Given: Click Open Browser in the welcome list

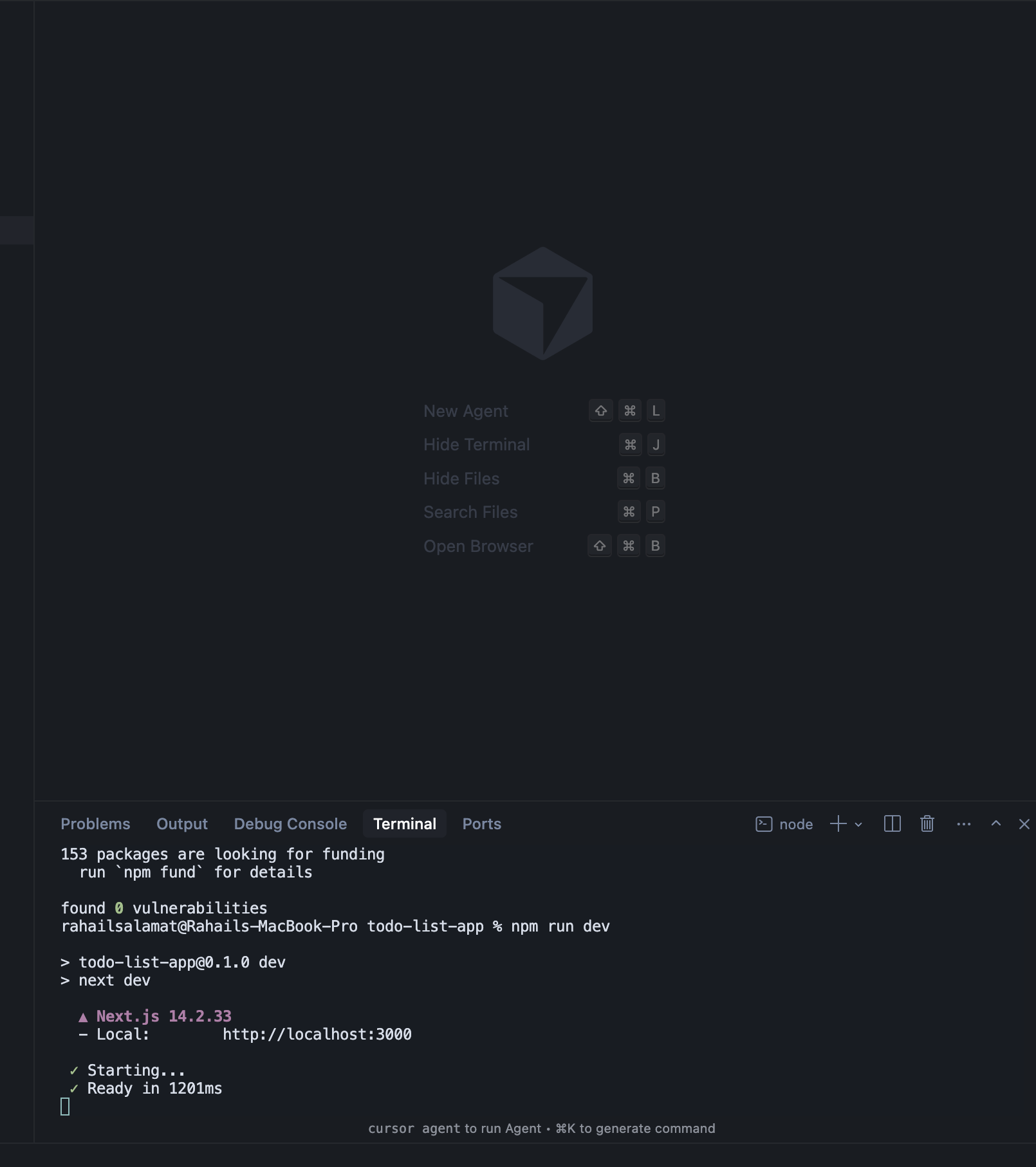Looking at the screenshot, I should click(x=544, y=546).
